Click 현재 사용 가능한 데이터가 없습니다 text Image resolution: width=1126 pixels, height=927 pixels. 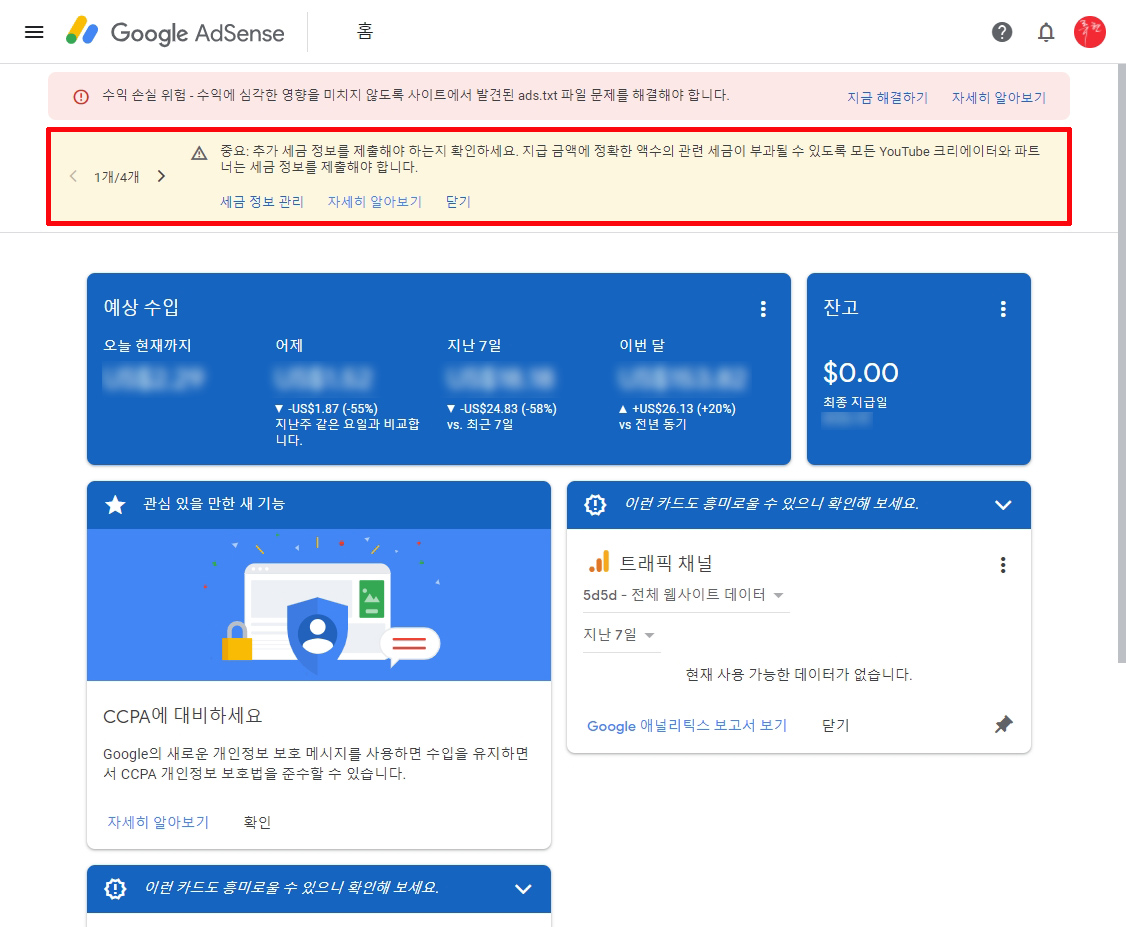pos(799,674)
